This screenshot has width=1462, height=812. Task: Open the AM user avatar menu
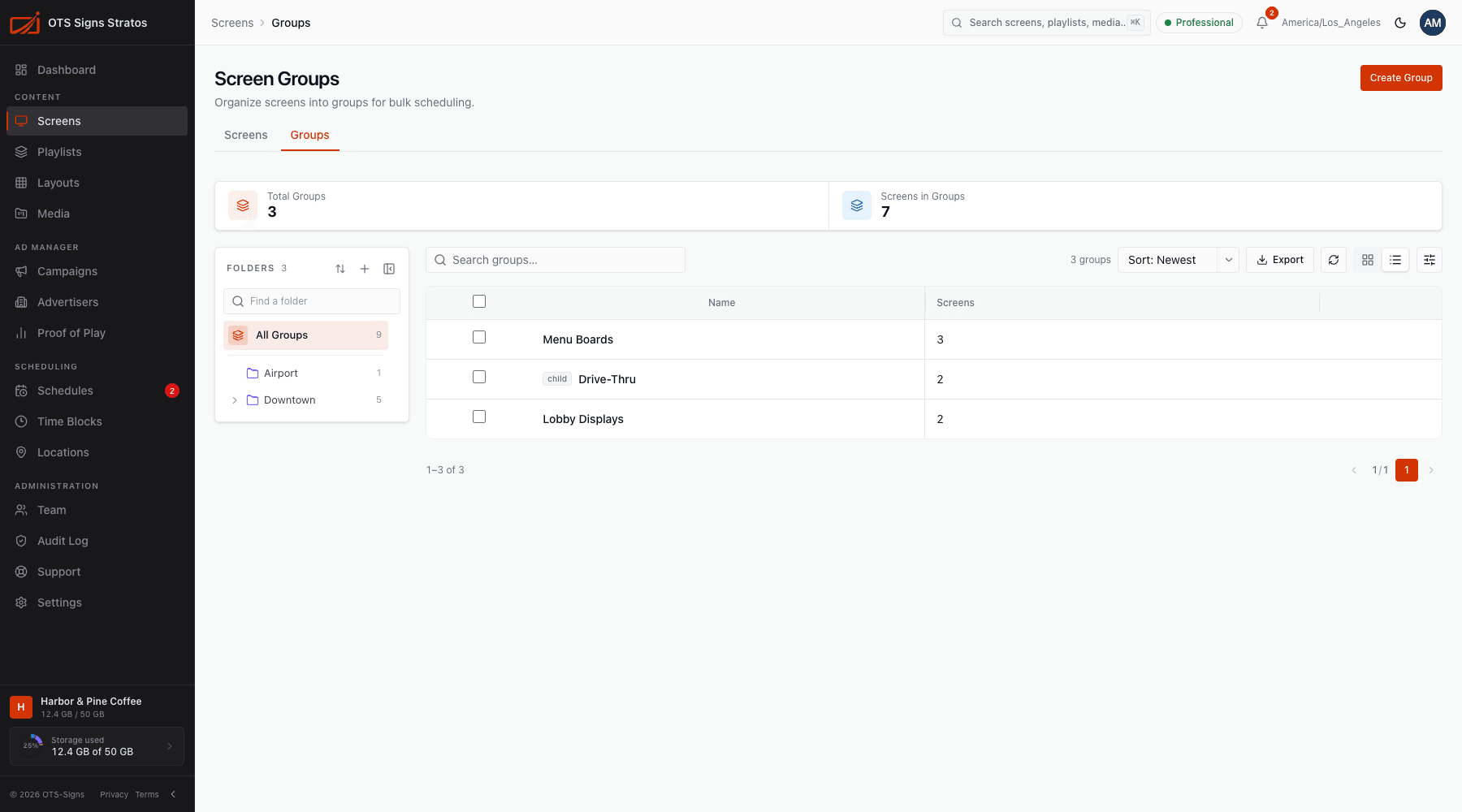[1433, 23]
